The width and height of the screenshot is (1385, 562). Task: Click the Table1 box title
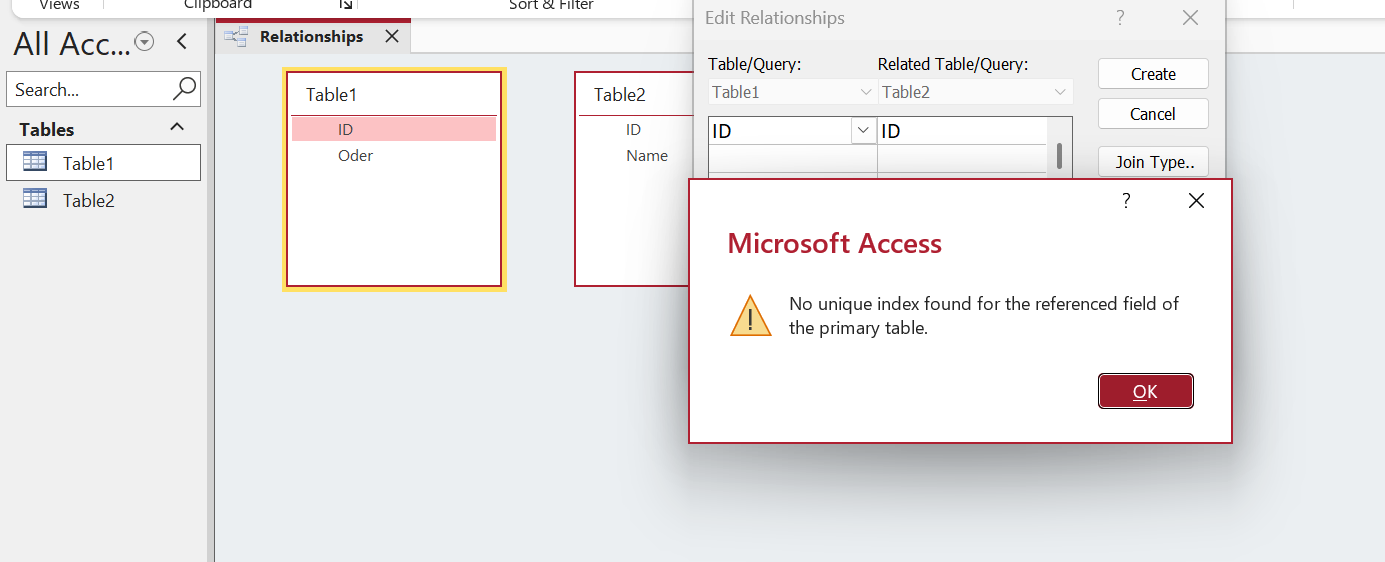(331, 95)
